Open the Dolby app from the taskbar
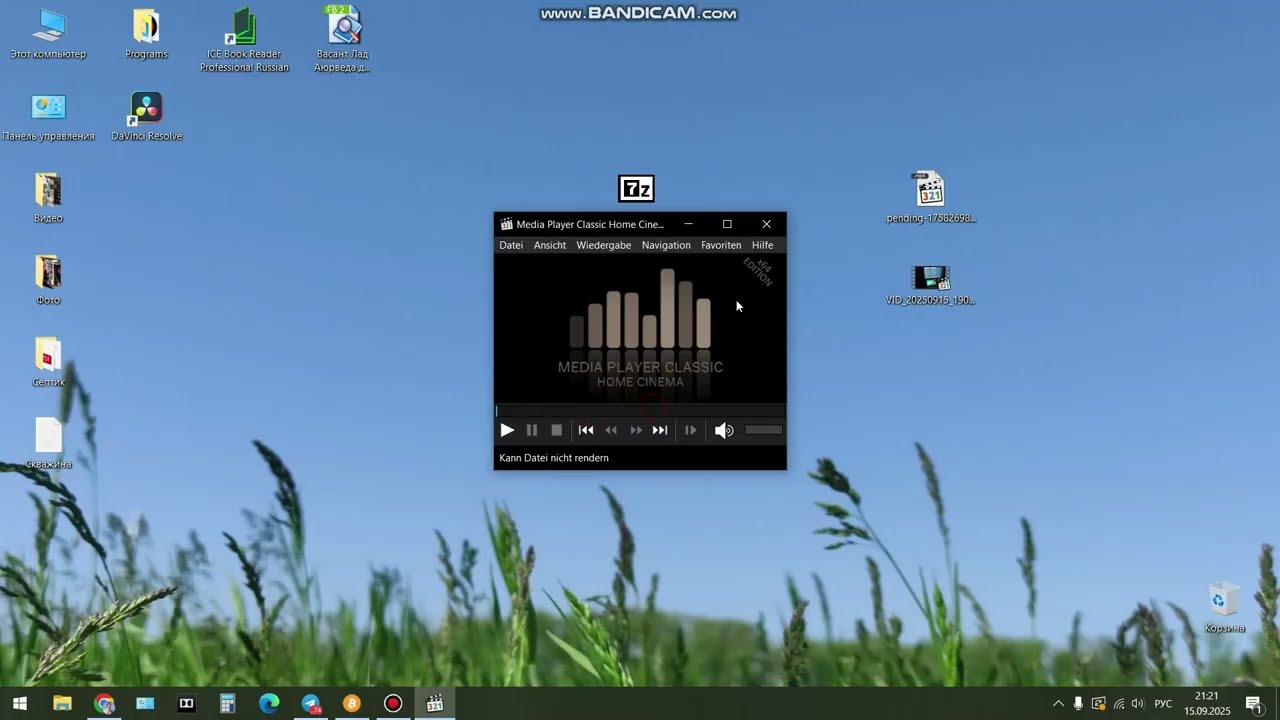 tap(186, 704)
